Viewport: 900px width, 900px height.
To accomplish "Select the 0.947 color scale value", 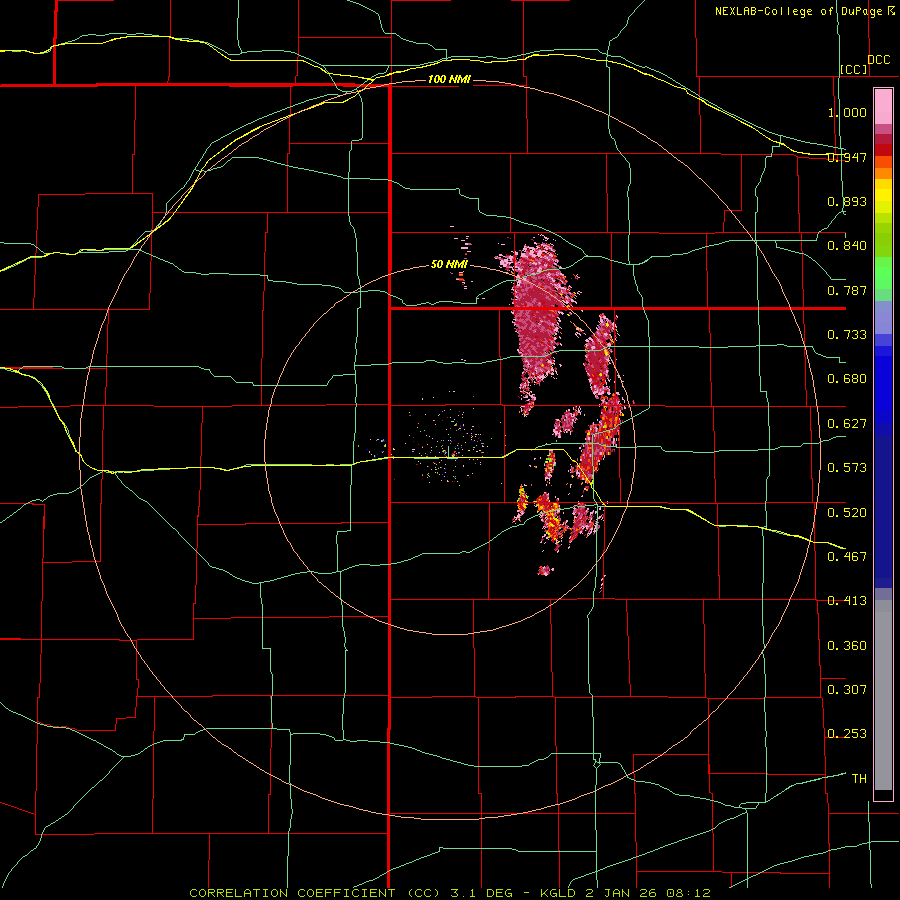I will click(847, 157).
